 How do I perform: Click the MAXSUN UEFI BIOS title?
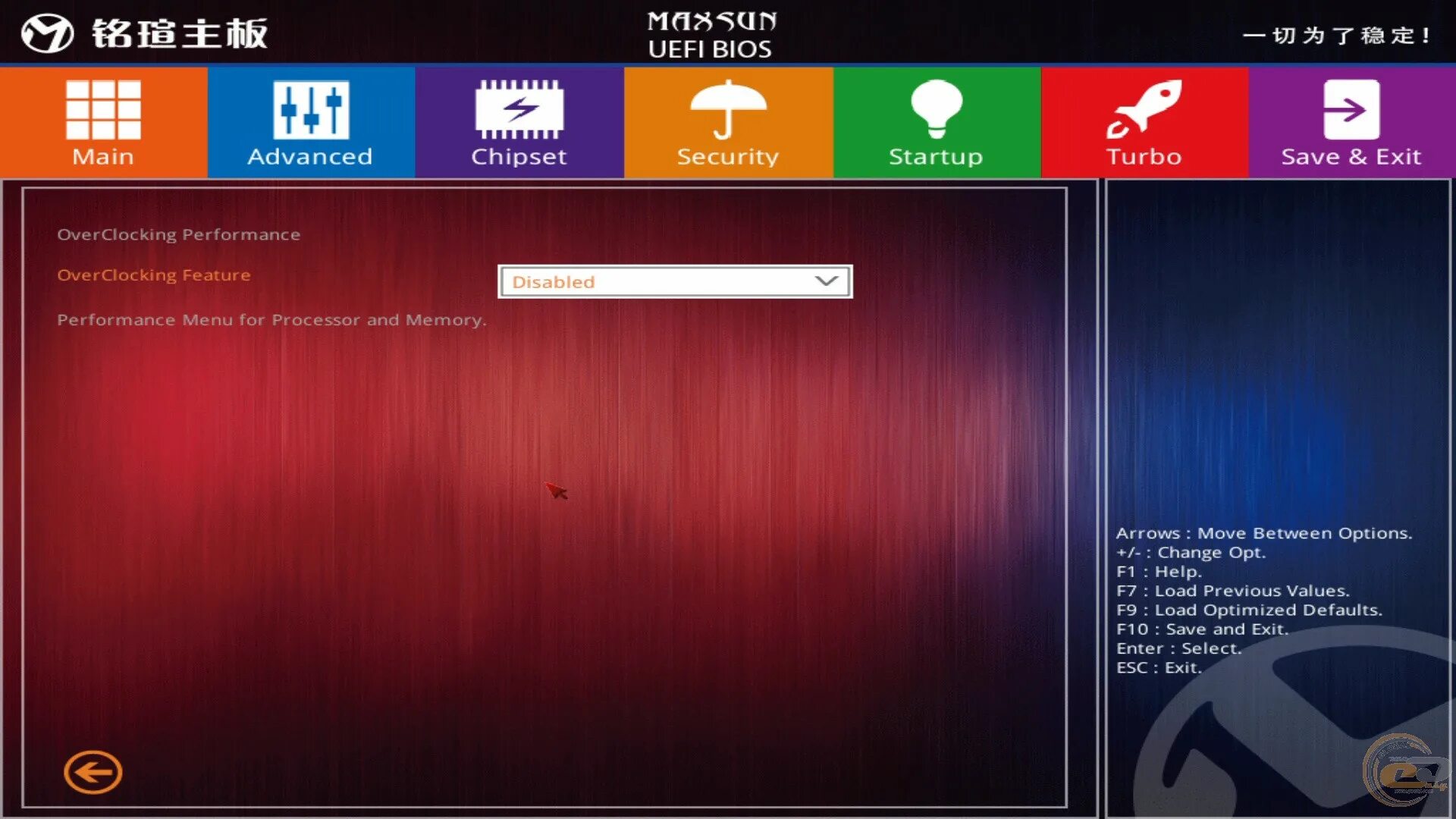711,35
